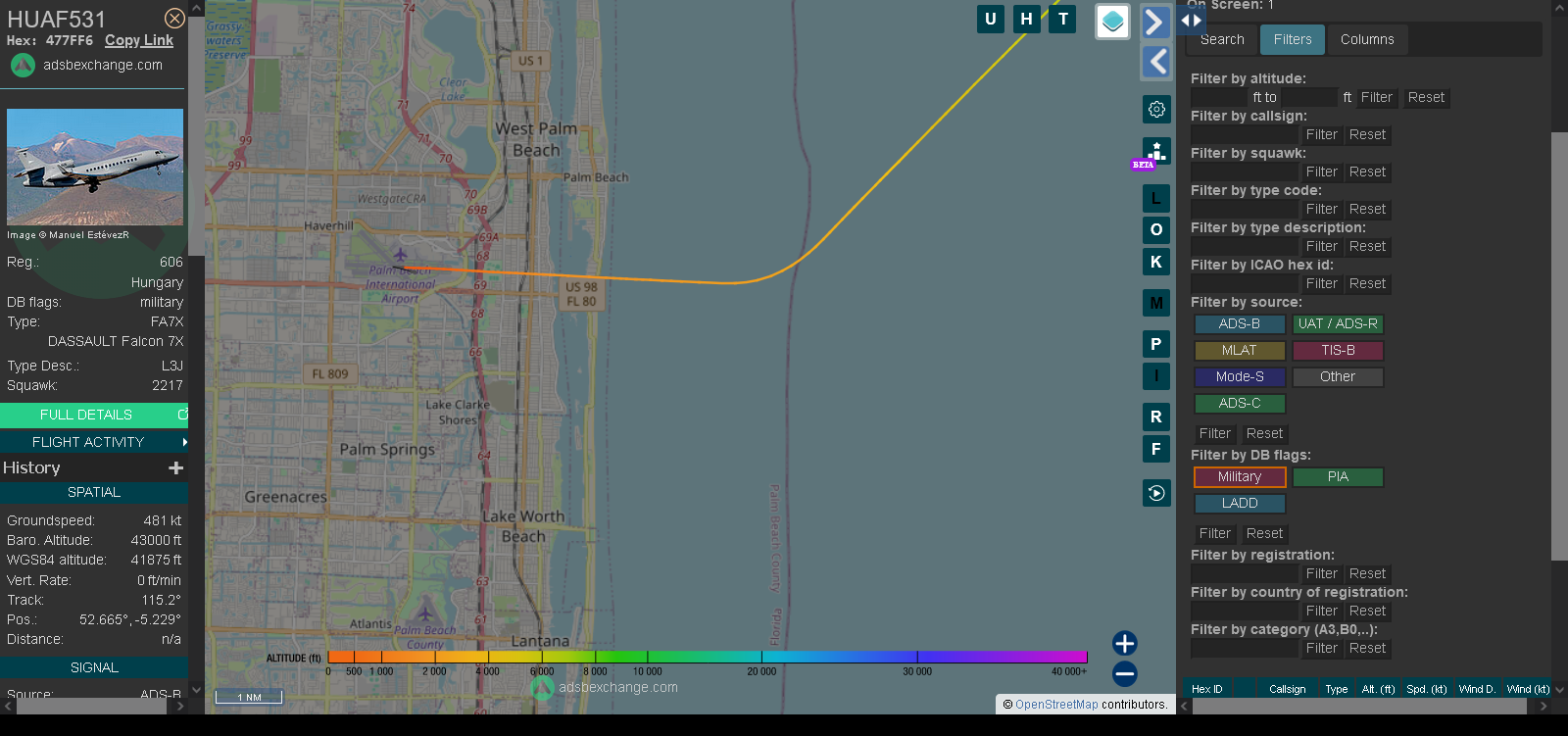Apply the altitude Filter button
Screen dimensions: 1568x736
(1376, 97)
